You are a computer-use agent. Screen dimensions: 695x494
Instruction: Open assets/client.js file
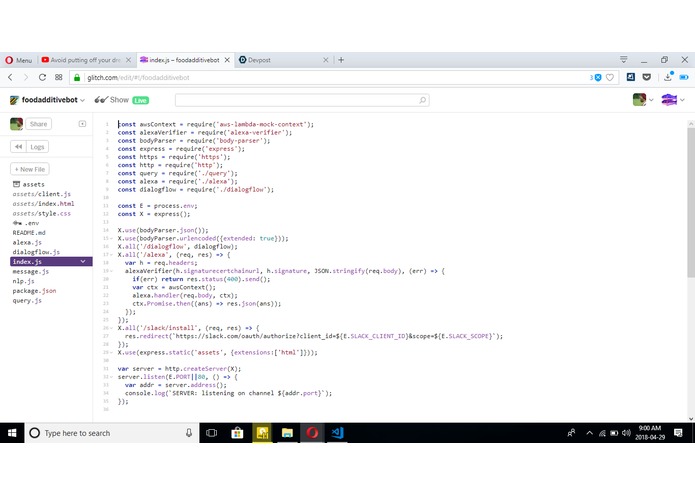point(42,194)
